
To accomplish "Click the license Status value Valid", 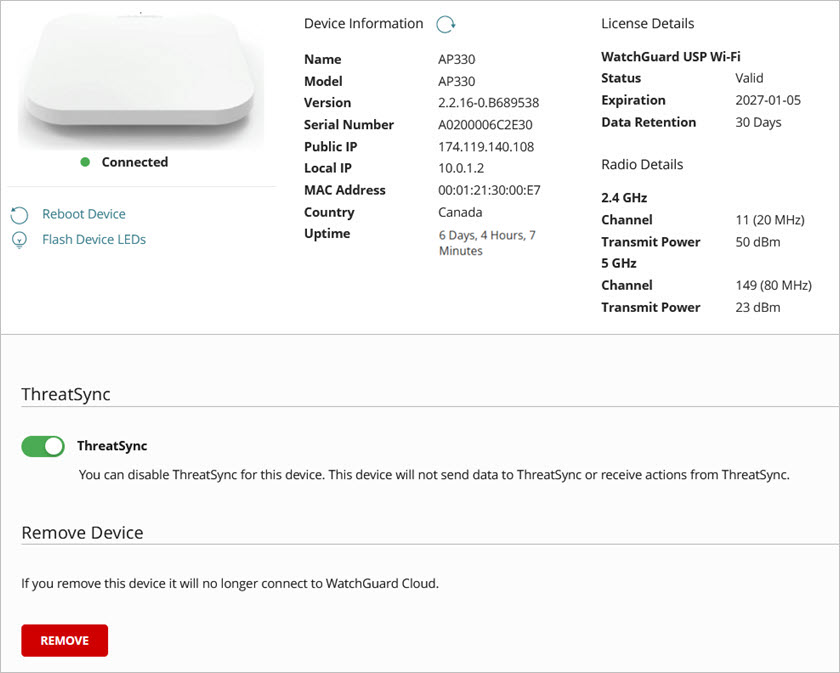I will [x=749, y=77].
